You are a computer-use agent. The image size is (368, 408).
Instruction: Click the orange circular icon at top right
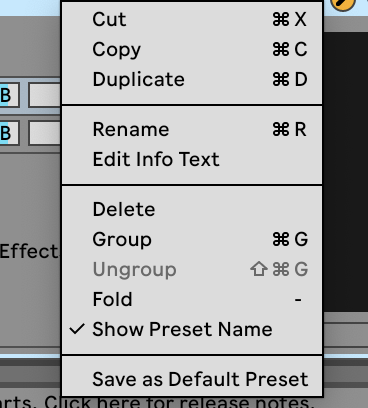click(x=343, y=3)
